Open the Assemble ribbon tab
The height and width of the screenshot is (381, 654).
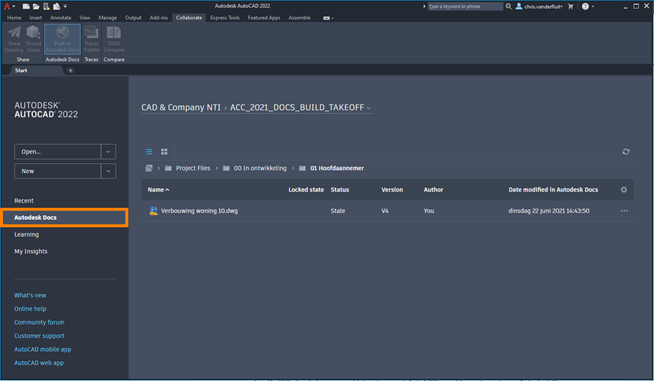299,18
